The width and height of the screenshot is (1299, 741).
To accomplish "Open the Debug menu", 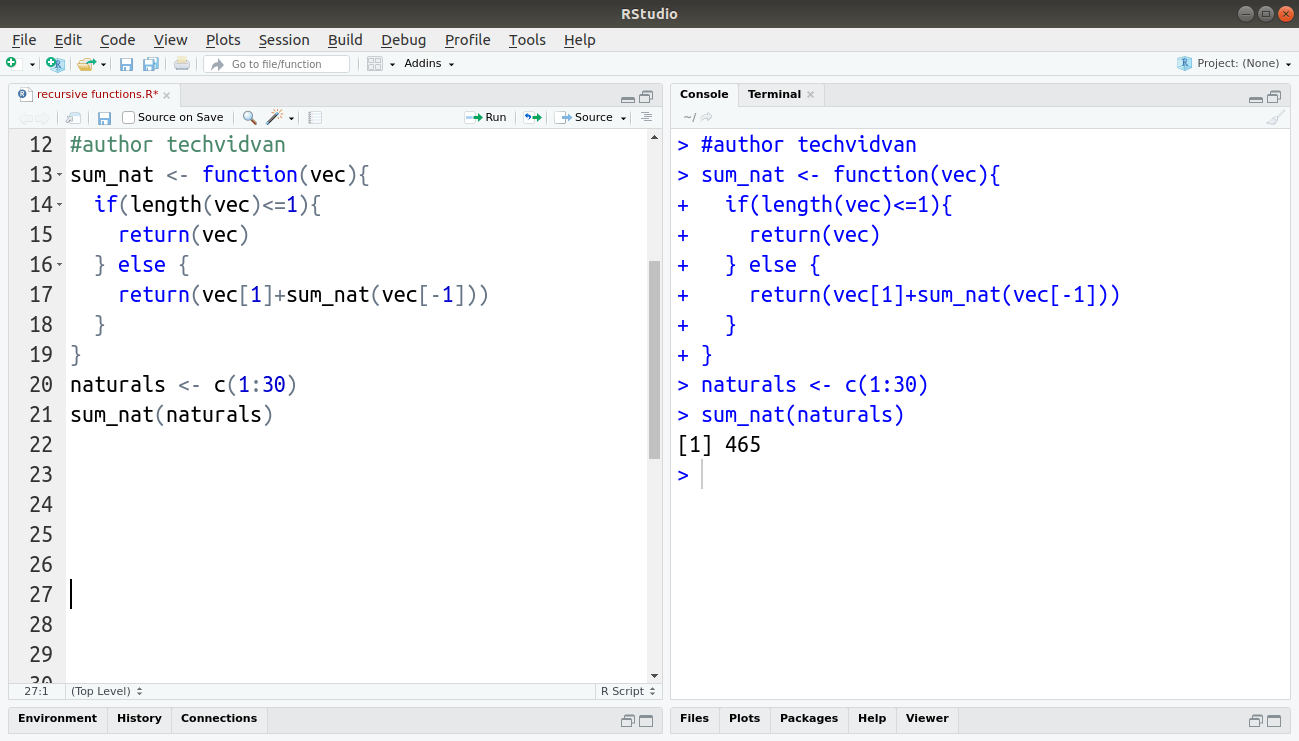I will pyautogui.click(x=403, y=40).
